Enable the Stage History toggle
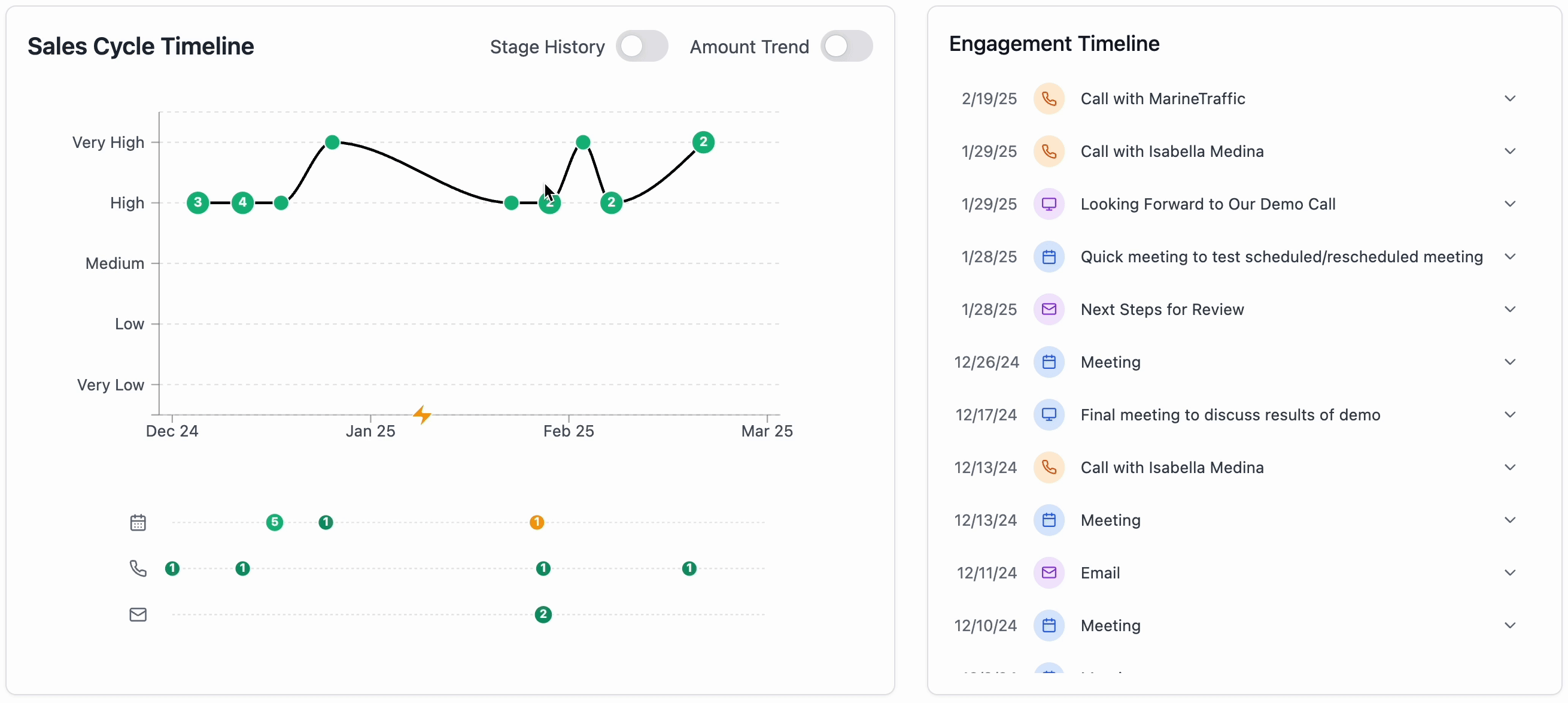1568x703 pixels. (x=643, y=46)
